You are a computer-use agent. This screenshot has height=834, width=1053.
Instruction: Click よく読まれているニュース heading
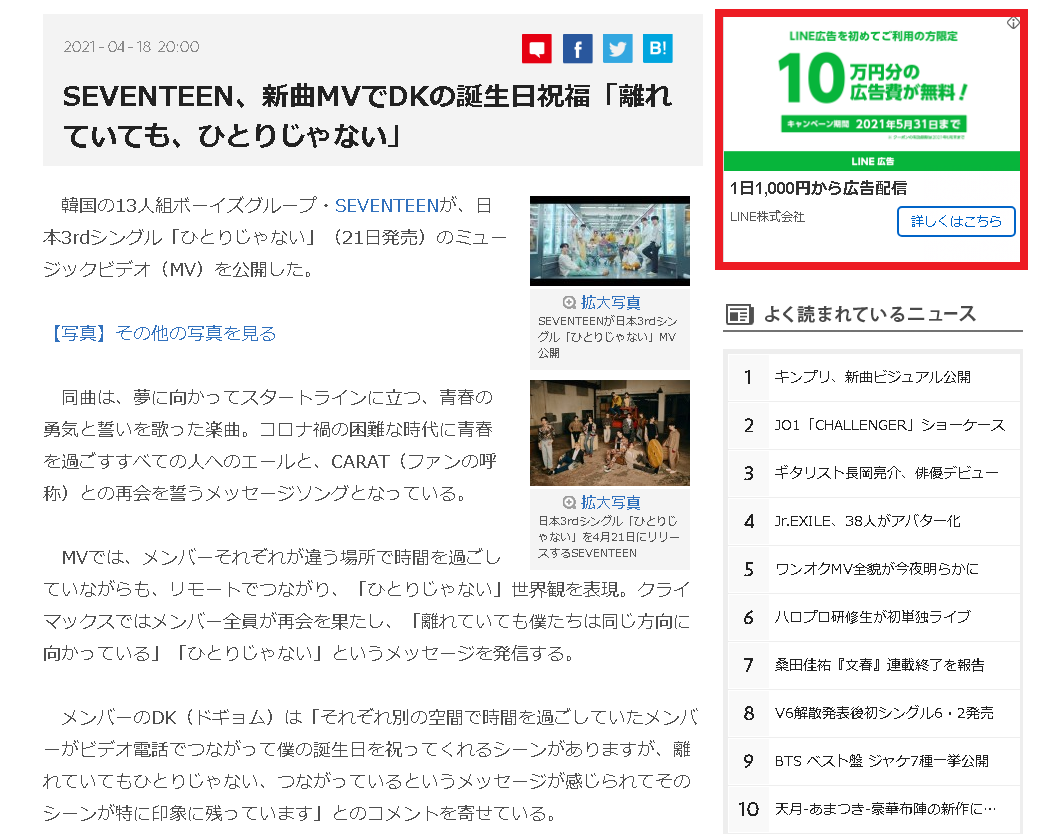870,314
